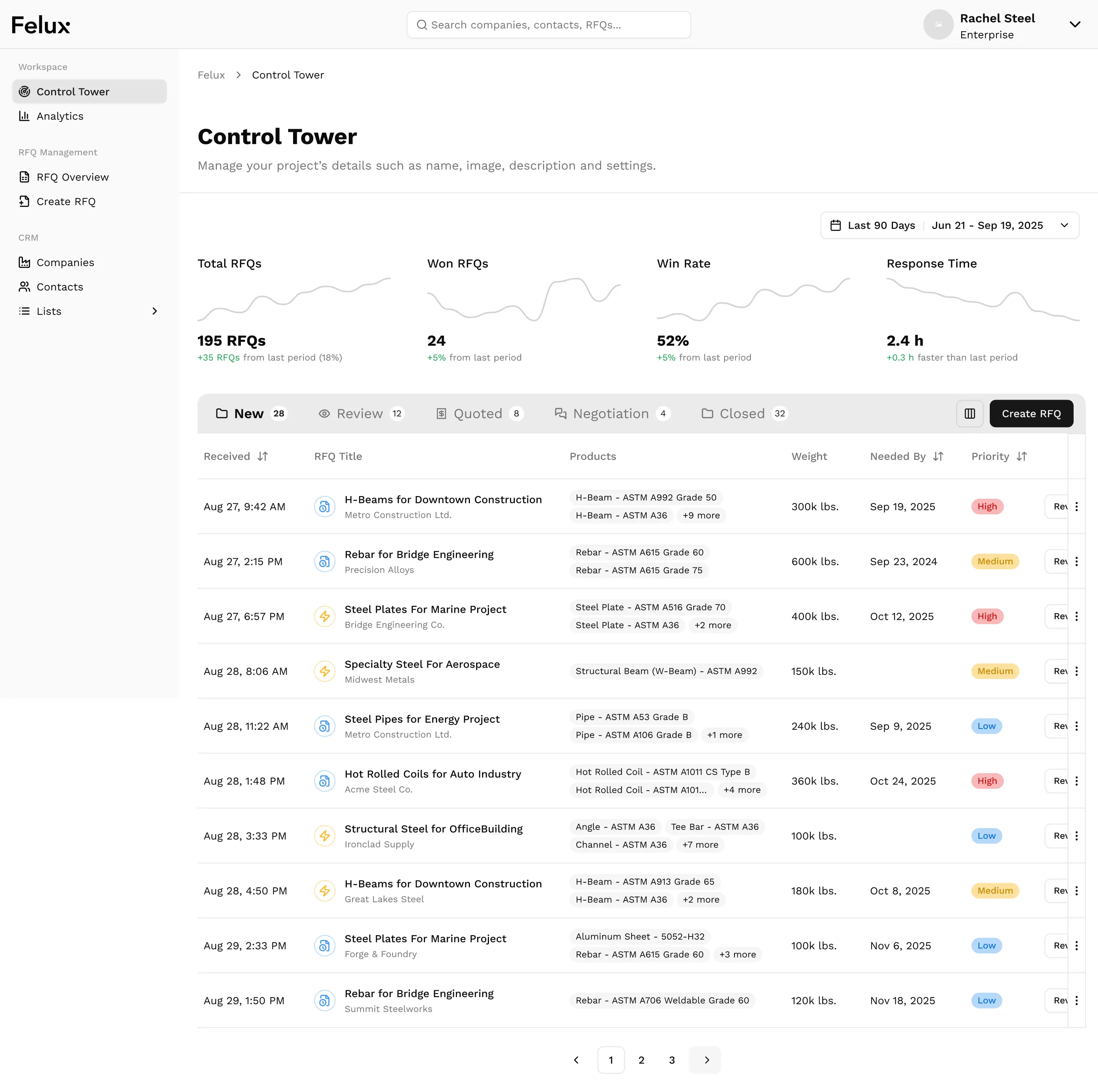Click the Create RFQ button
The image size is (1098, 1092).
(1031, 413)
